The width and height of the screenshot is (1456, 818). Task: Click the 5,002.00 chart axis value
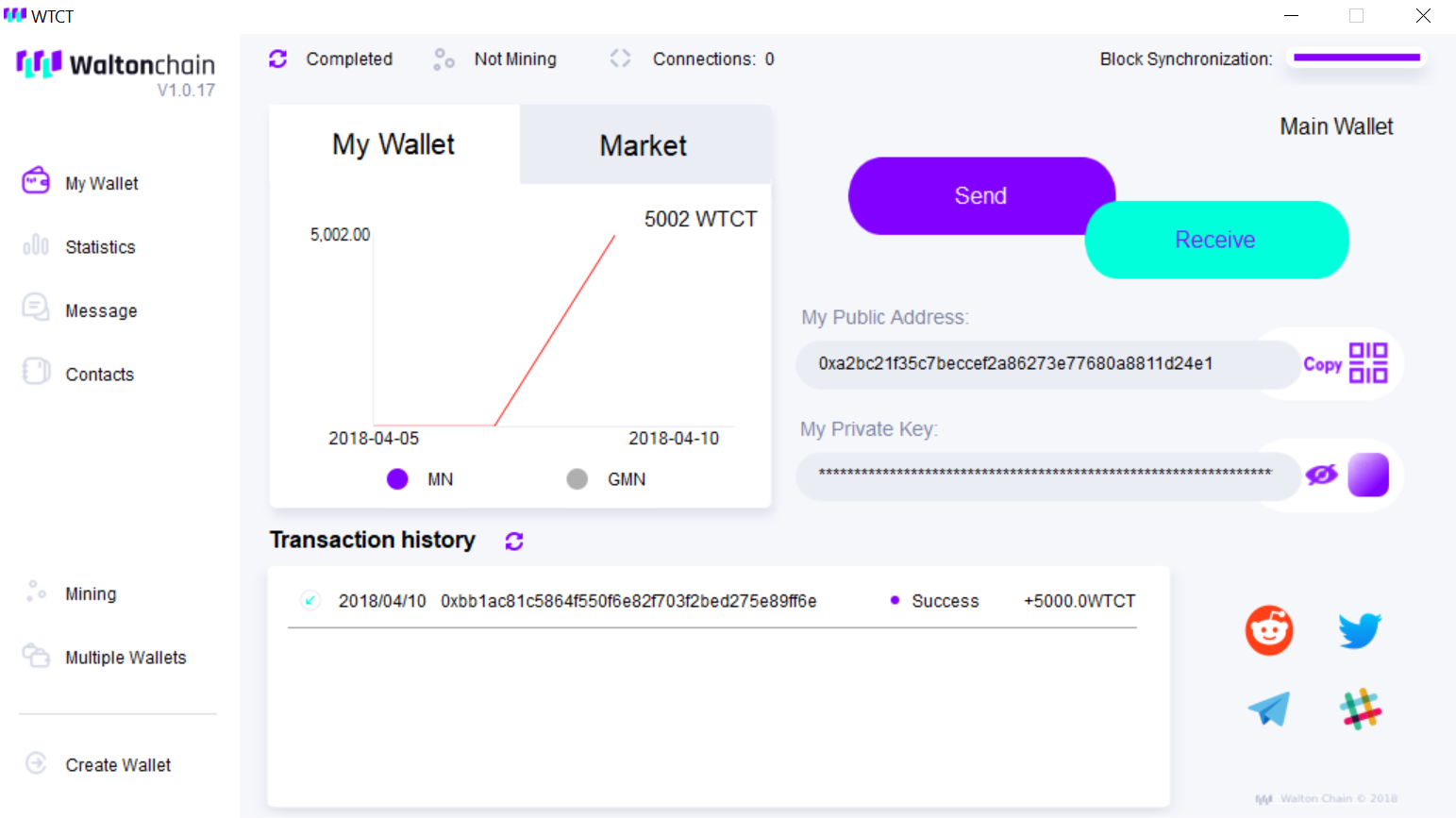pyautogui.click(x=340, y=234)
